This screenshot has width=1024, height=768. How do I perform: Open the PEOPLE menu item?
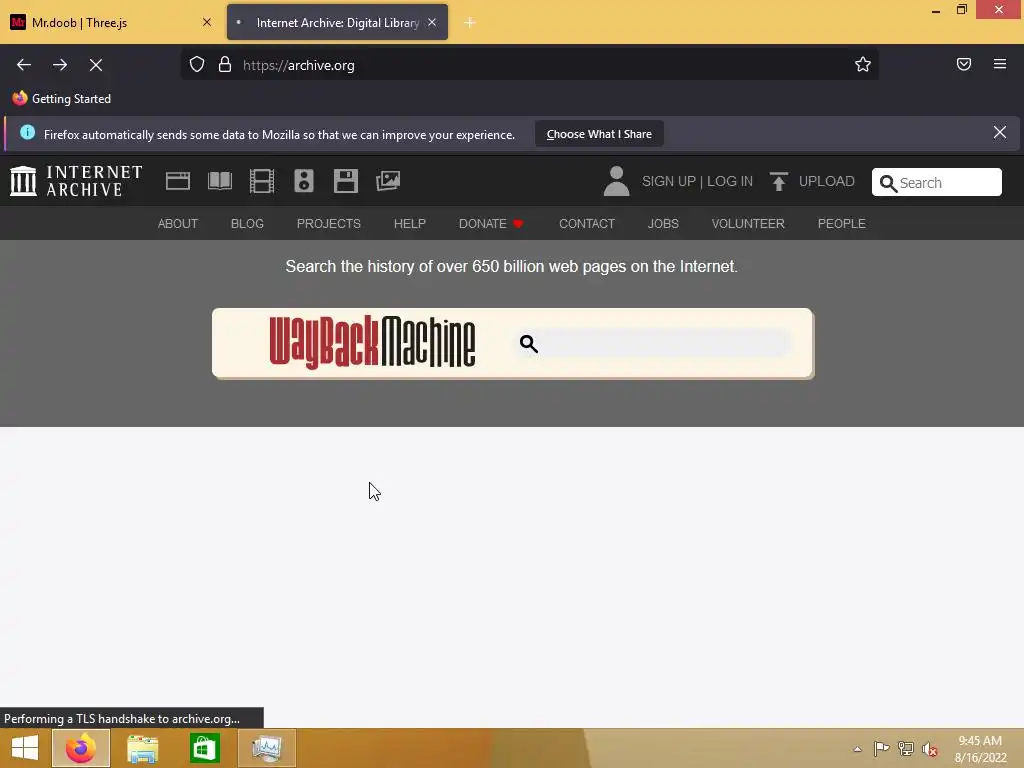[841, 223]
